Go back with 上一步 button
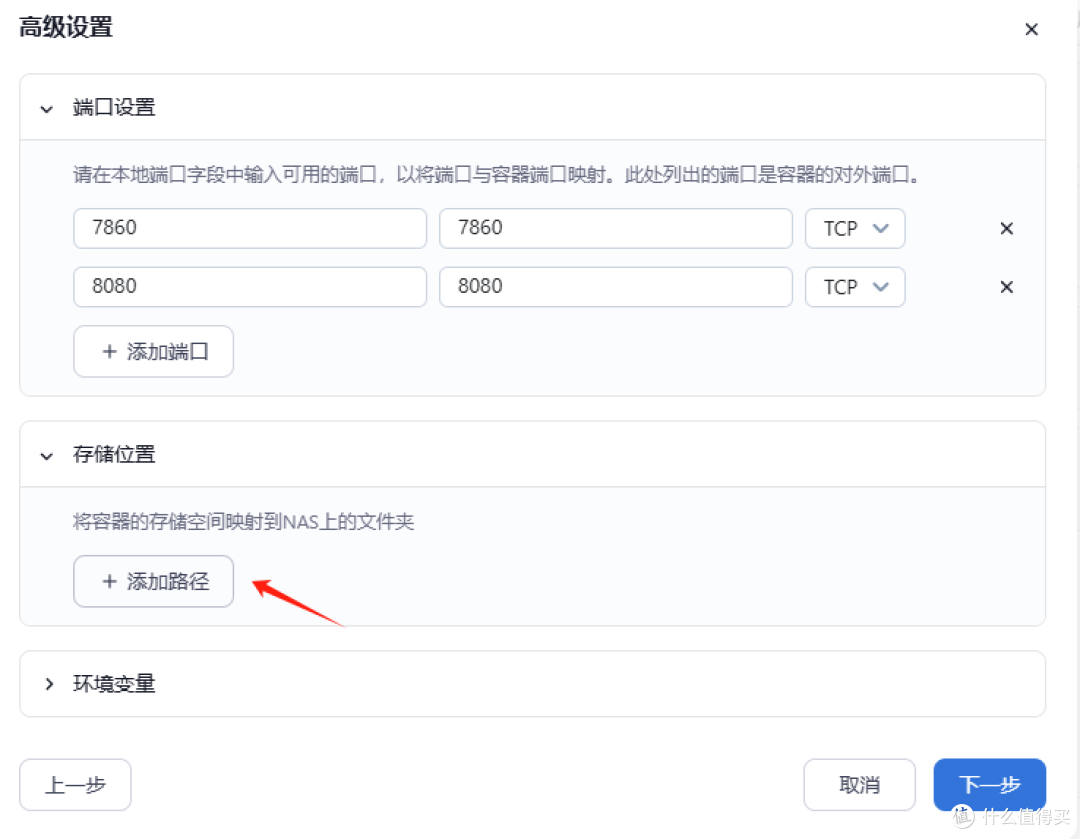 click(x=75, y=785)
